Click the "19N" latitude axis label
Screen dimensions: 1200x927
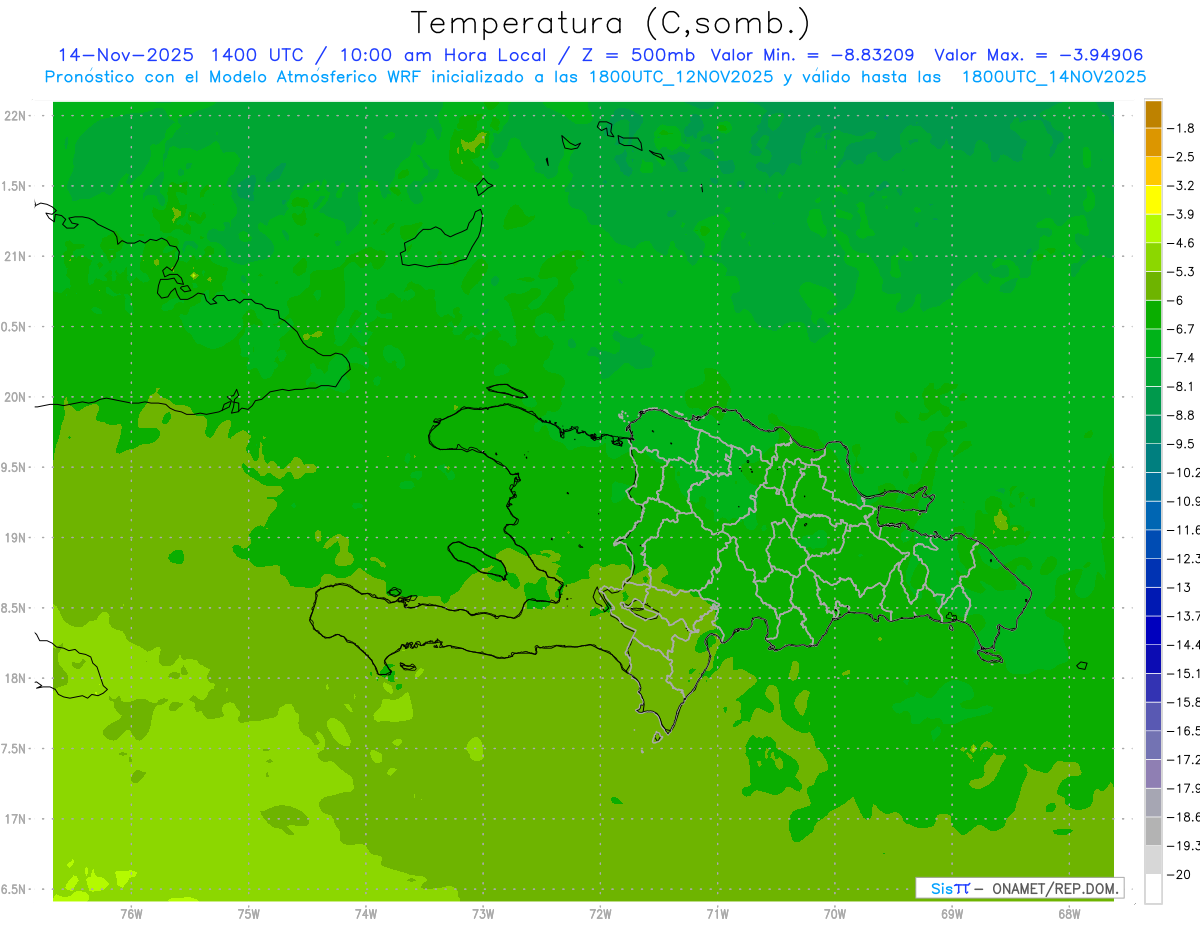[15, 538]
